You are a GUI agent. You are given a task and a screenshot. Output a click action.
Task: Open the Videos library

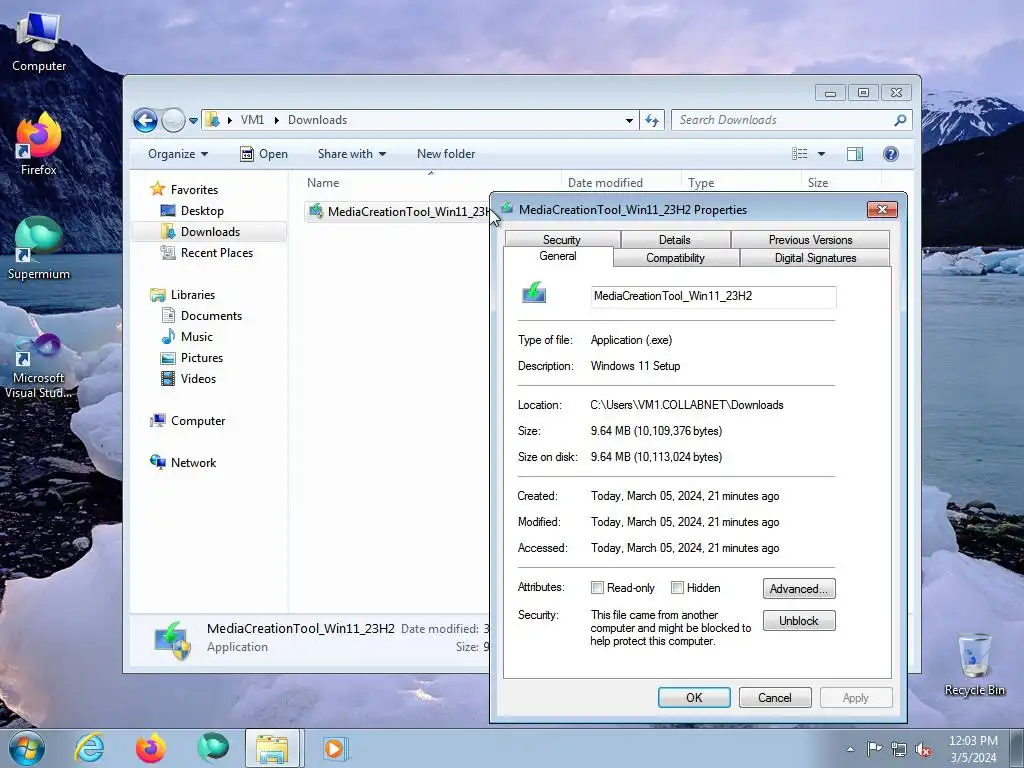(198, 379)
